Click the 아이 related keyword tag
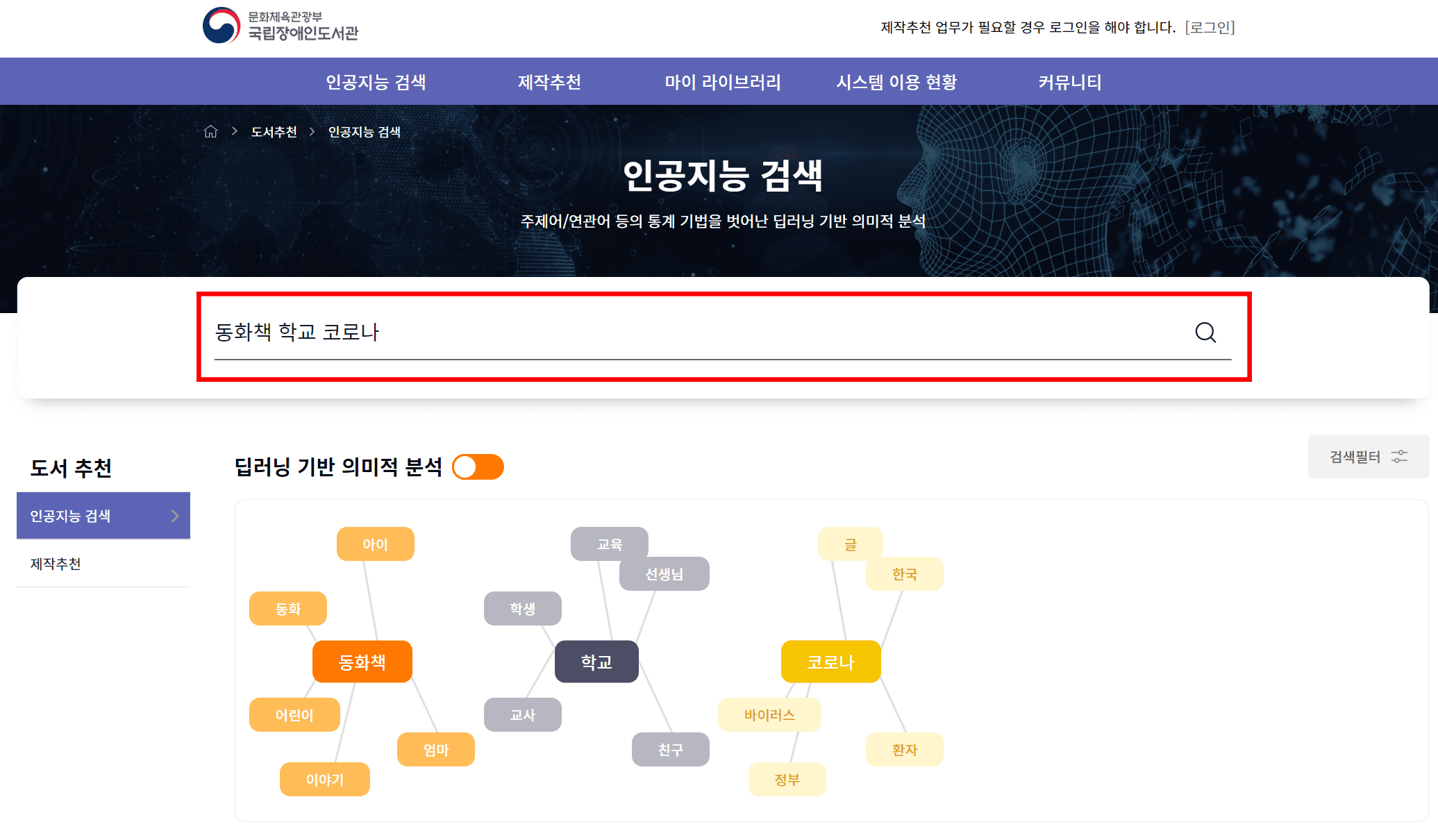The height and width of the screenshot is (840, 1438). (376, 544)
